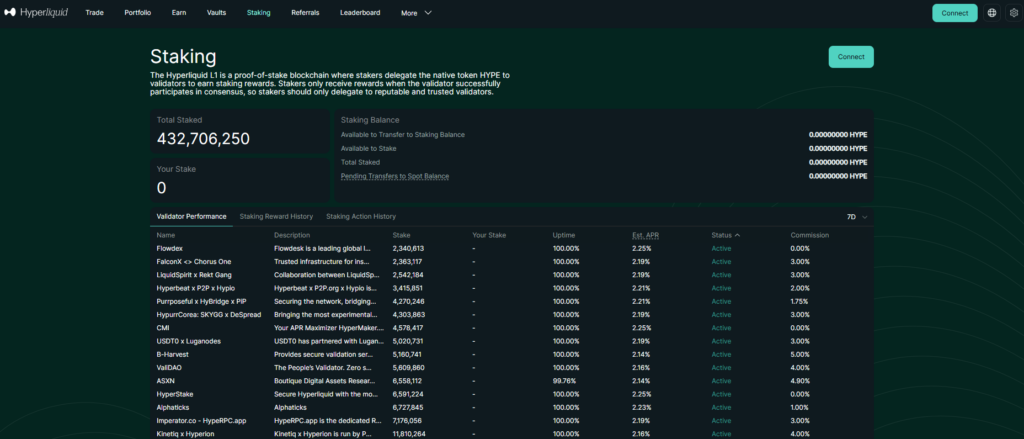Open the settings gear icon

pos(1012,13)
